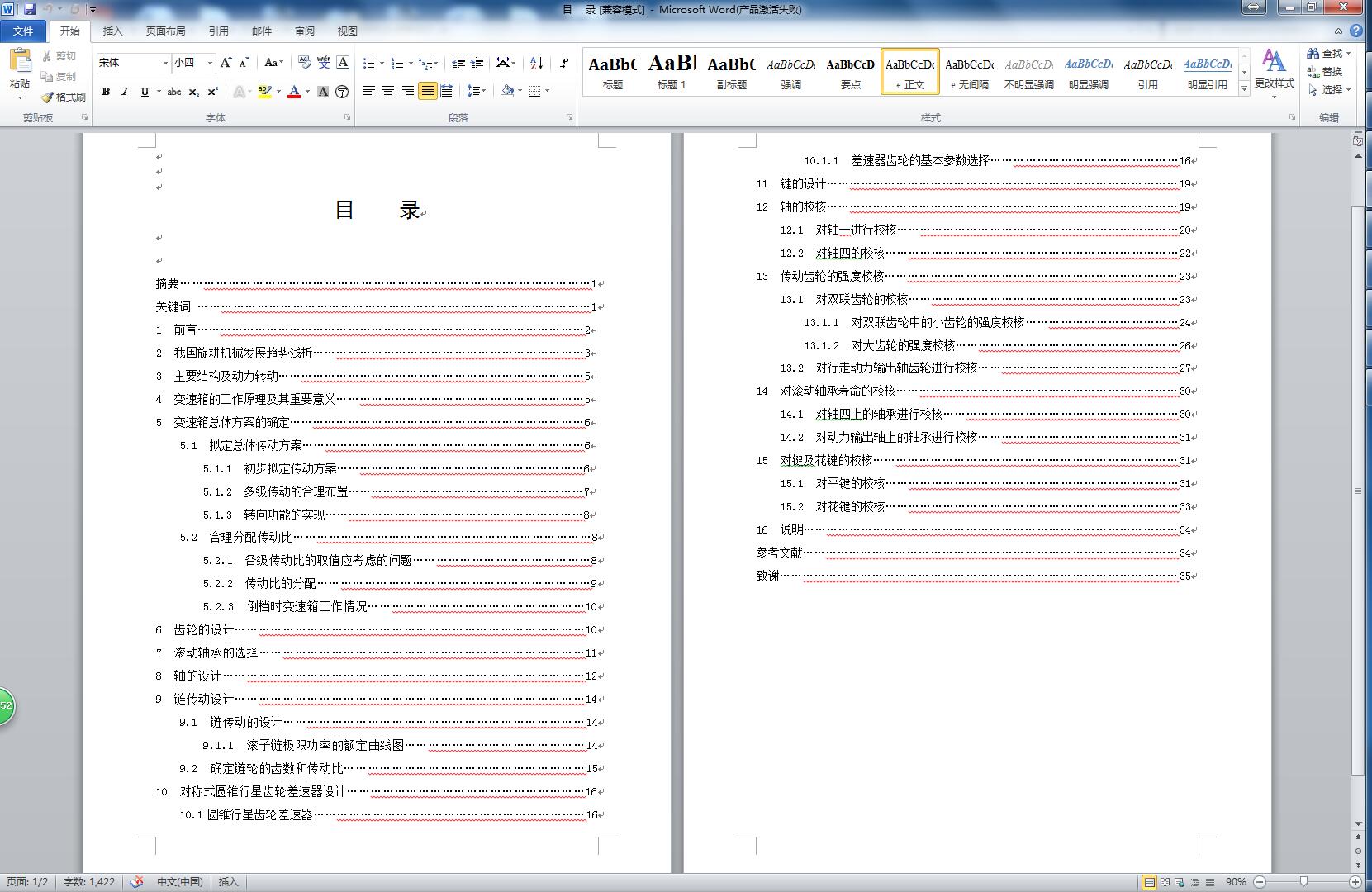The height and width of the screenshot is (892, 1372).
Task: Toggle Print Layout view in status bar
Action: point(1149,881)
